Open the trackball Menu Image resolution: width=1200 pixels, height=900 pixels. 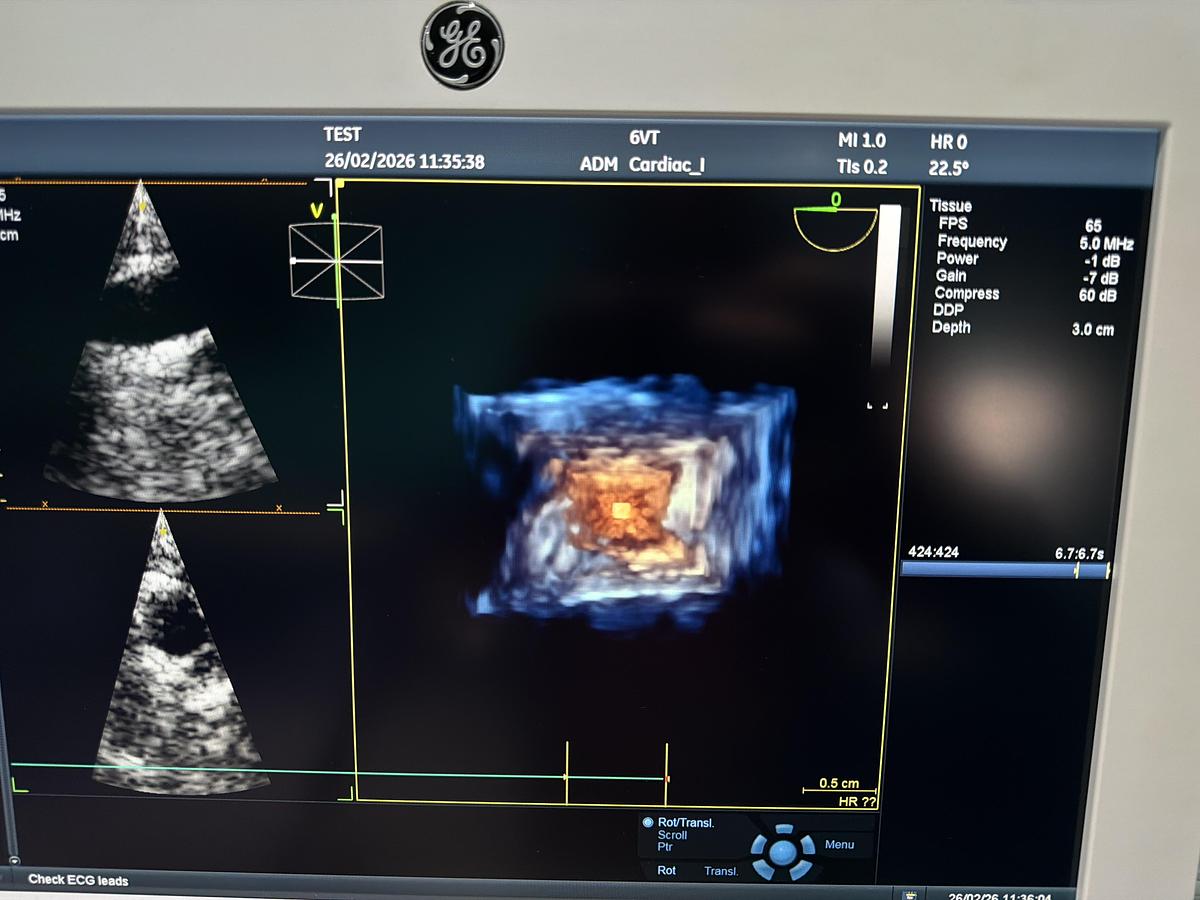[839, 845]
